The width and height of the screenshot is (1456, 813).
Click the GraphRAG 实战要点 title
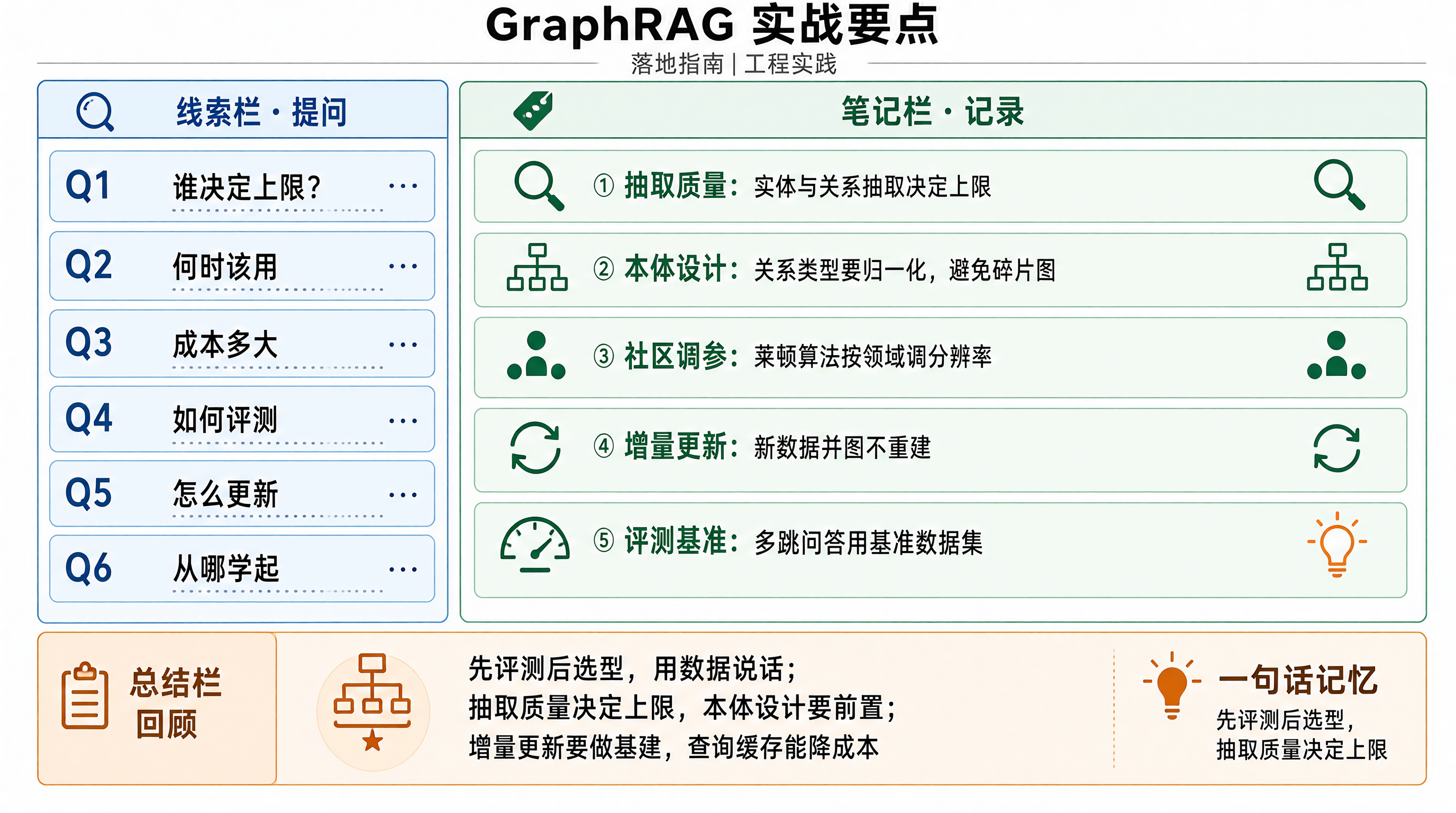(x=712, y=25)
